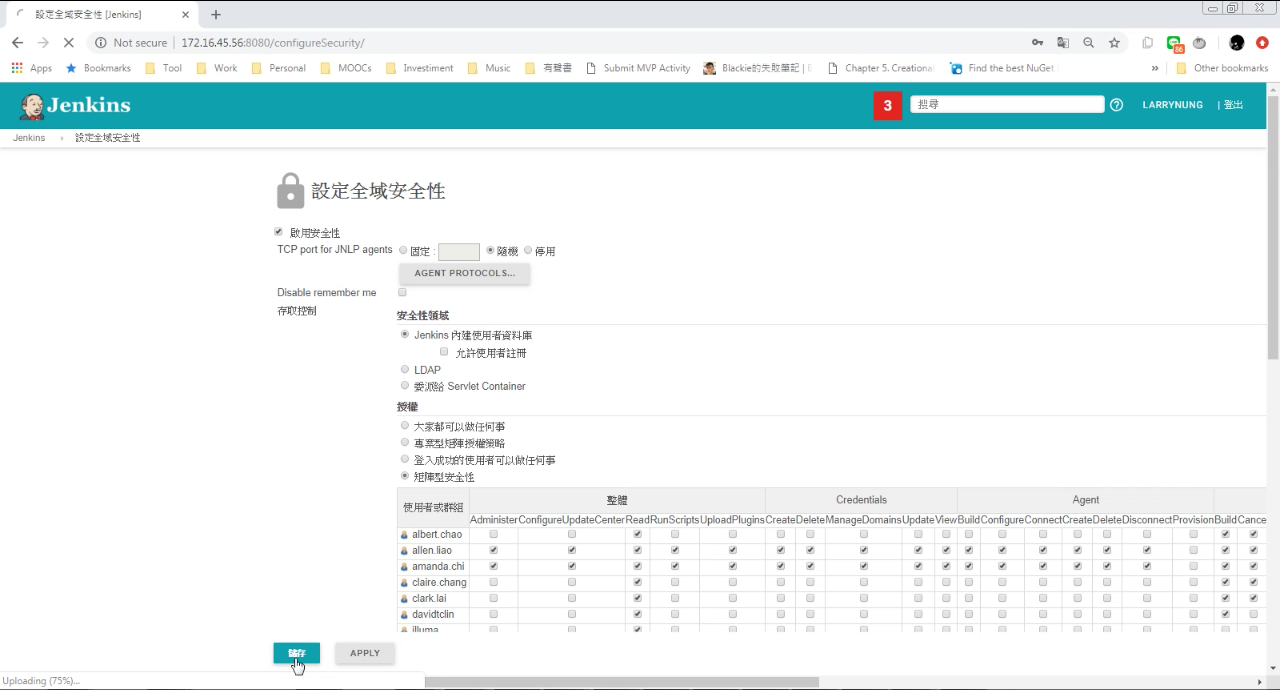Open the Investiment bookmarks folder
The image size is (1280, 690).
(419, 68)
